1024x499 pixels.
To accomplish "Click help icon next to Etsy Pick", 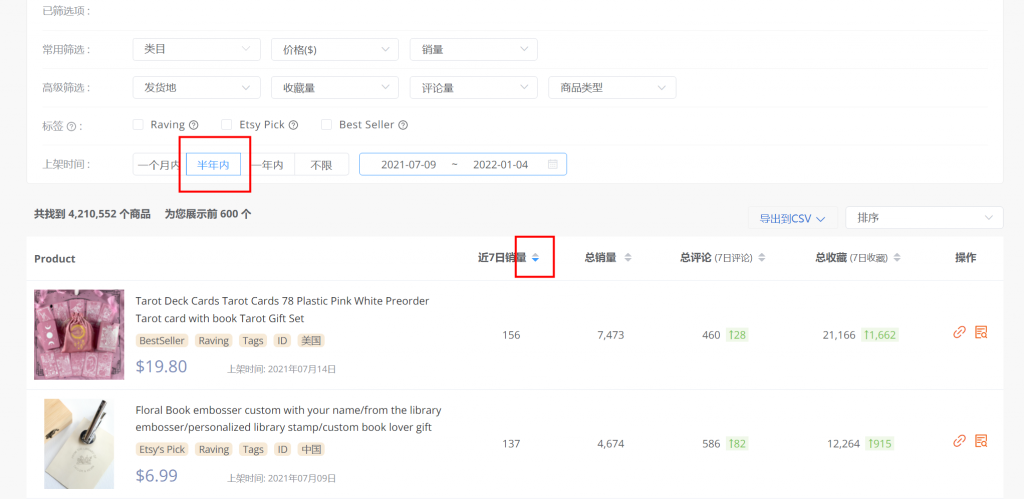I will 293,126.
